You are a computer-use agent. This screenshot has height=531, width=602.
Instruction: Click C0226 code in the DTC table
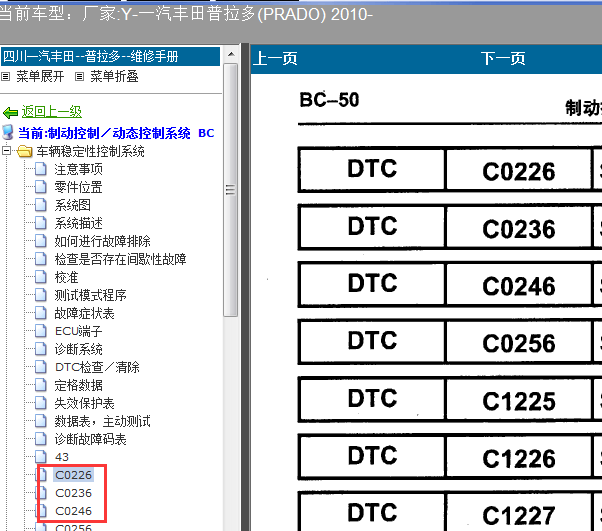pos(518,171)
